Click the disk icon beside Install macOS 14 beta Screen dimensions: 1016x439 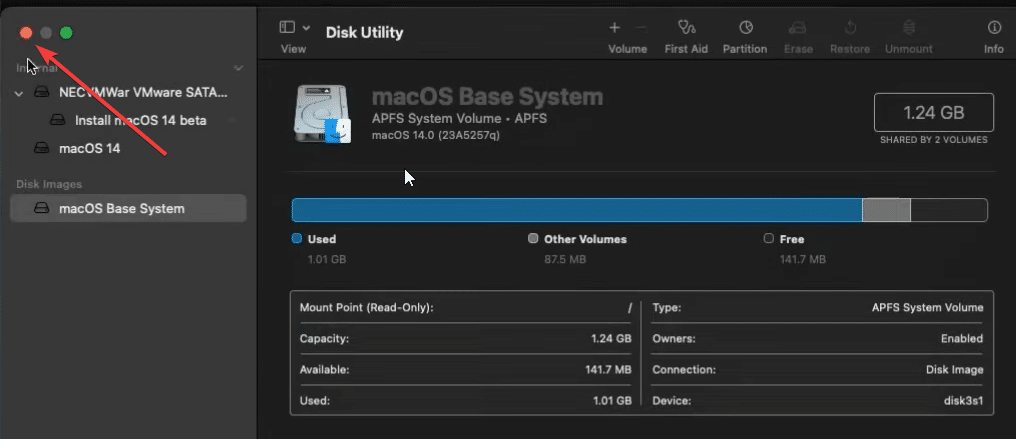click(58, 120)
